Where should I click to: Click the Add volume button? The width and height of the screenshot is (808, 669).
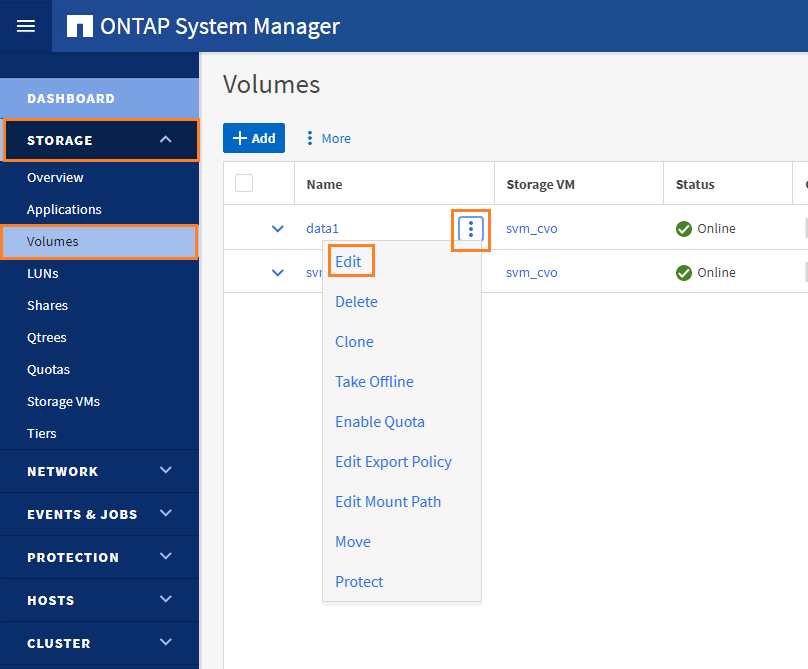254,138
